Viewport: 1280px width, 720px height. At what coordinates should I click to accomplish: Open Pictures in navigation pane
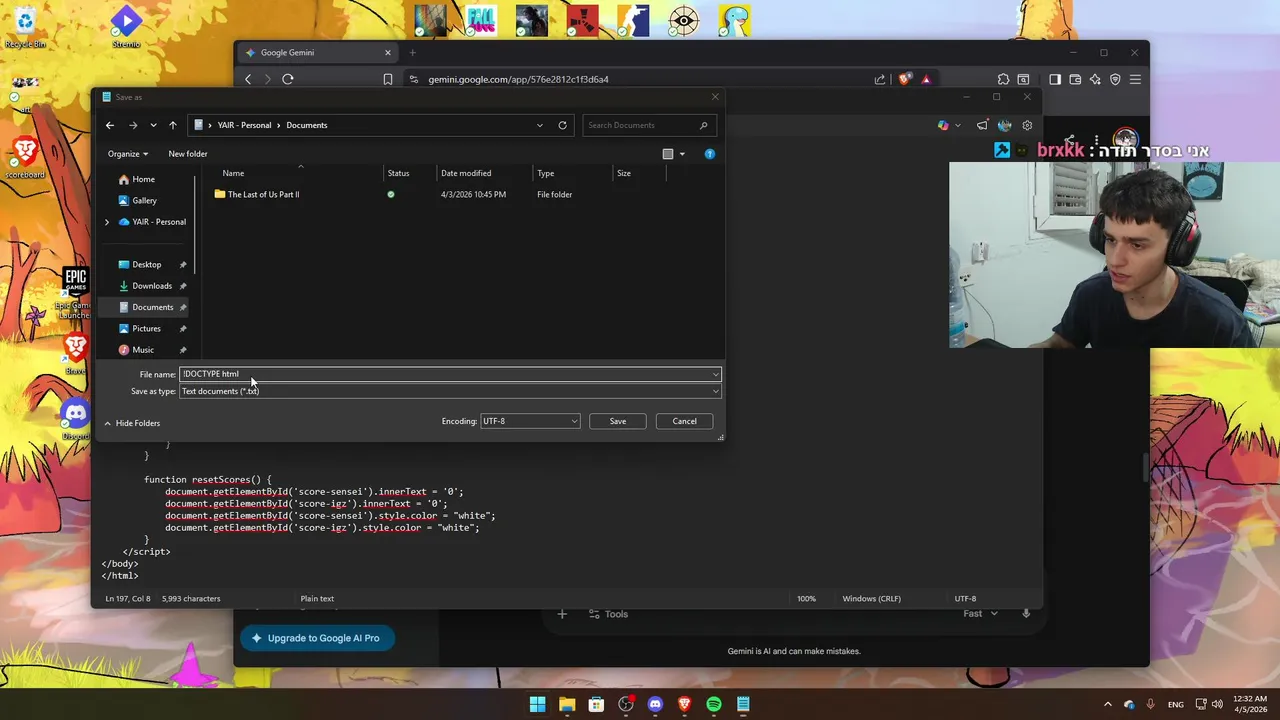146,329
